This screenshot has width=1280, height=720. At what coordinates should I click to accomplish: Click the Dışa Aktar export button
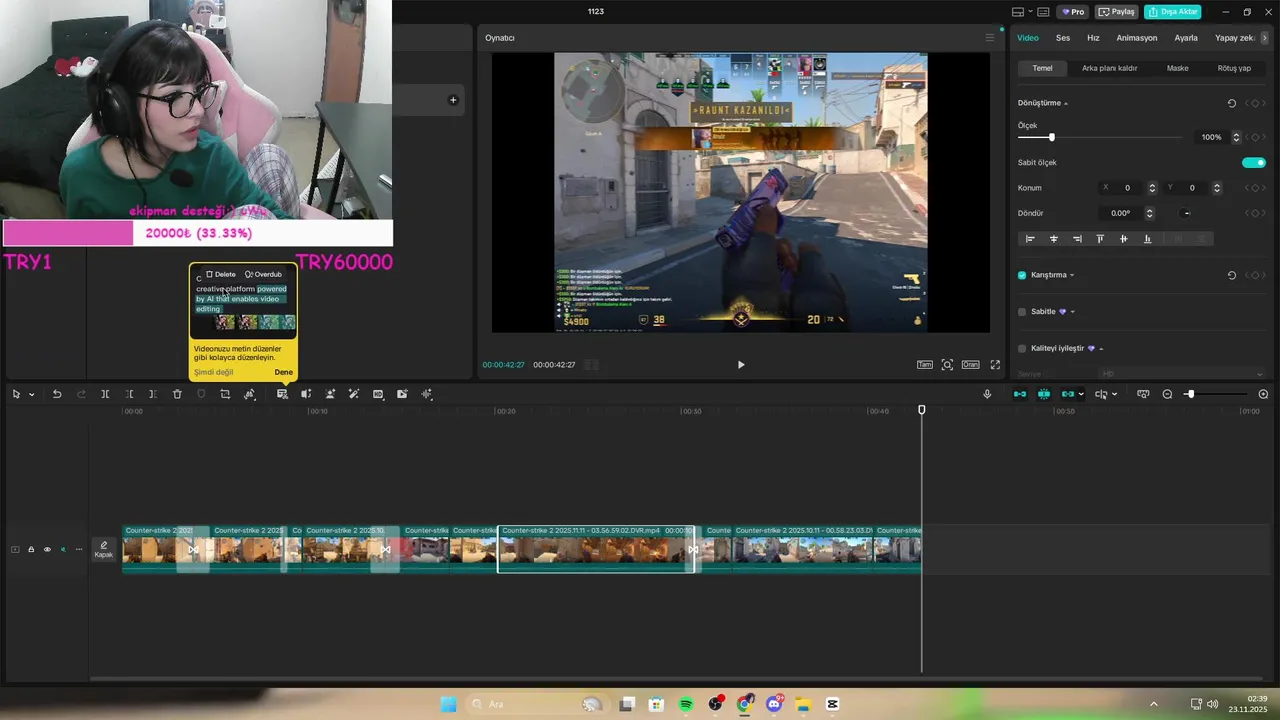coord(1173,12)
